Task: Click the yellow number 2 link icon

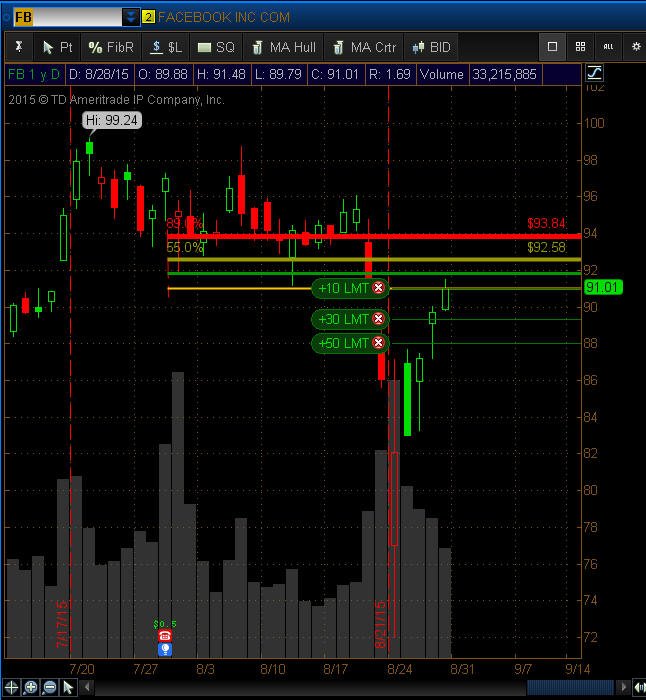Action: [148, 17]
